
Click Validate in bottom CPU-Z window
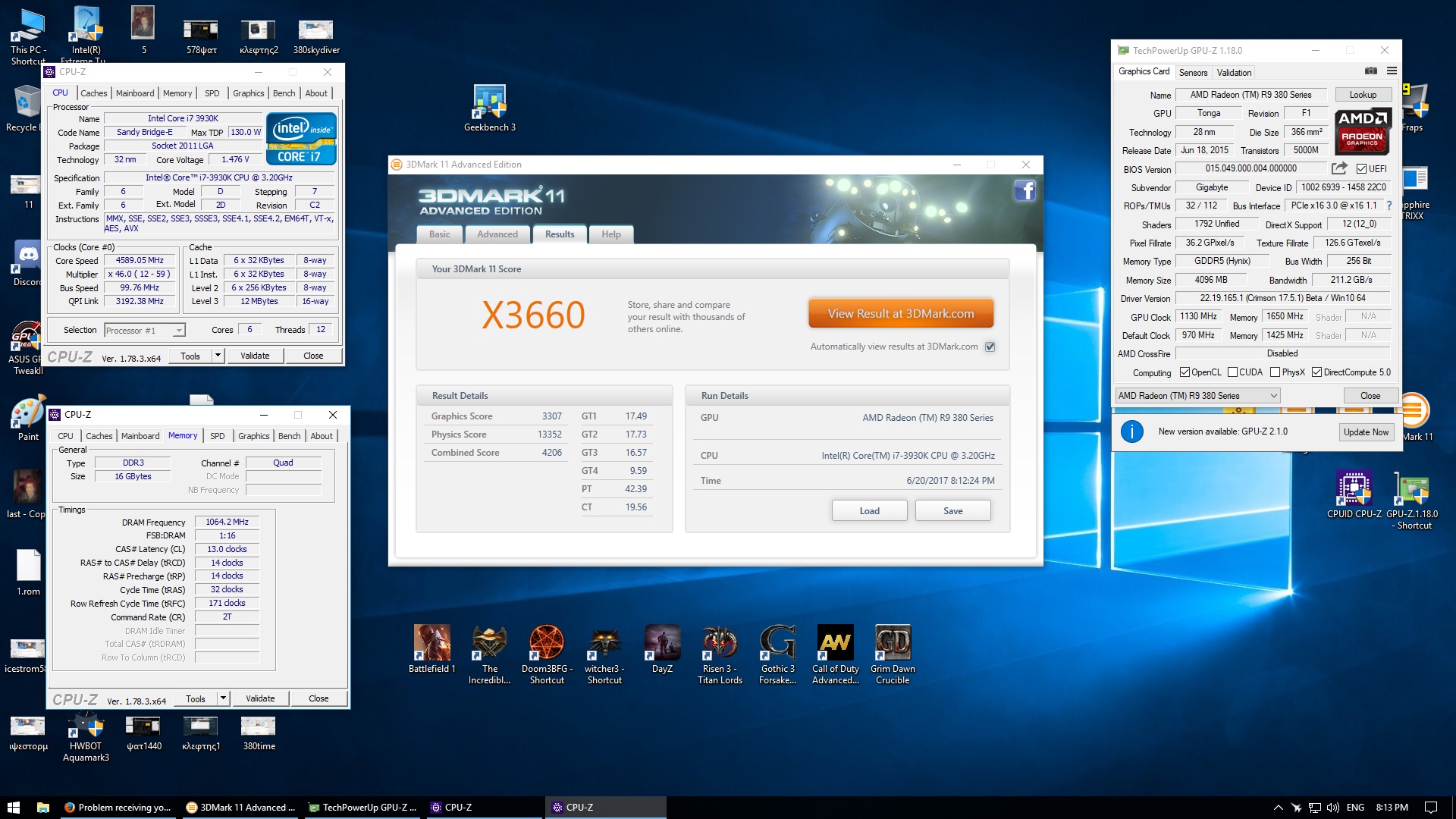260,698
